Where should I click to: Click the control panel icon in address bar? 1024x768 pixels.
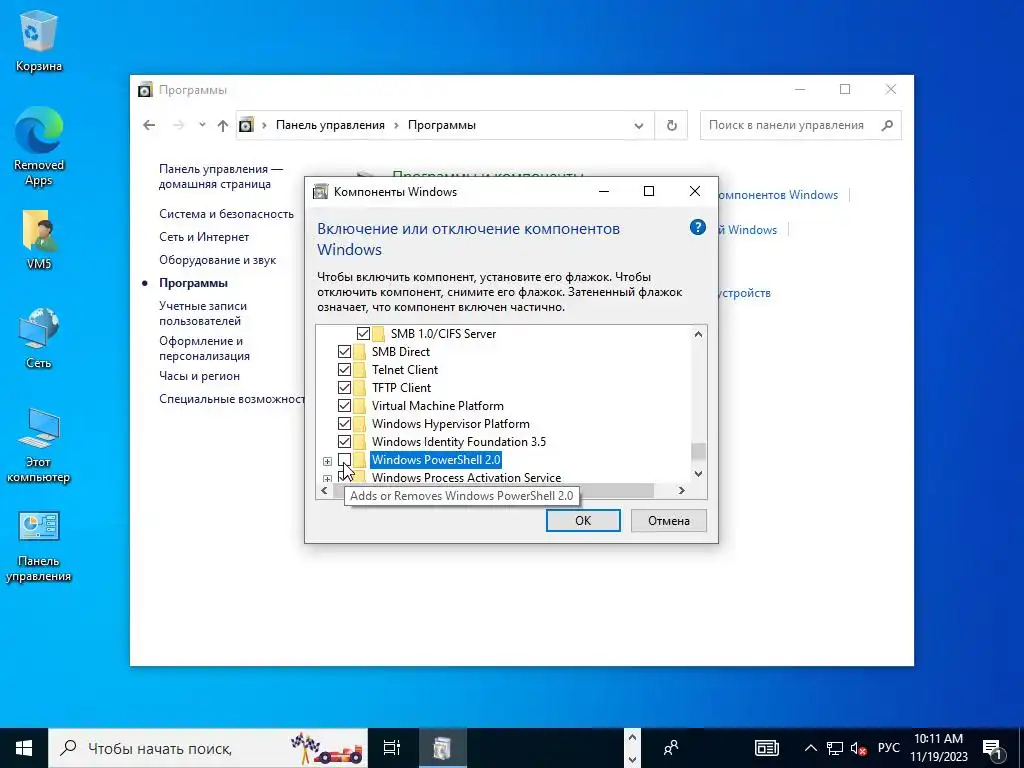point(246,125)
